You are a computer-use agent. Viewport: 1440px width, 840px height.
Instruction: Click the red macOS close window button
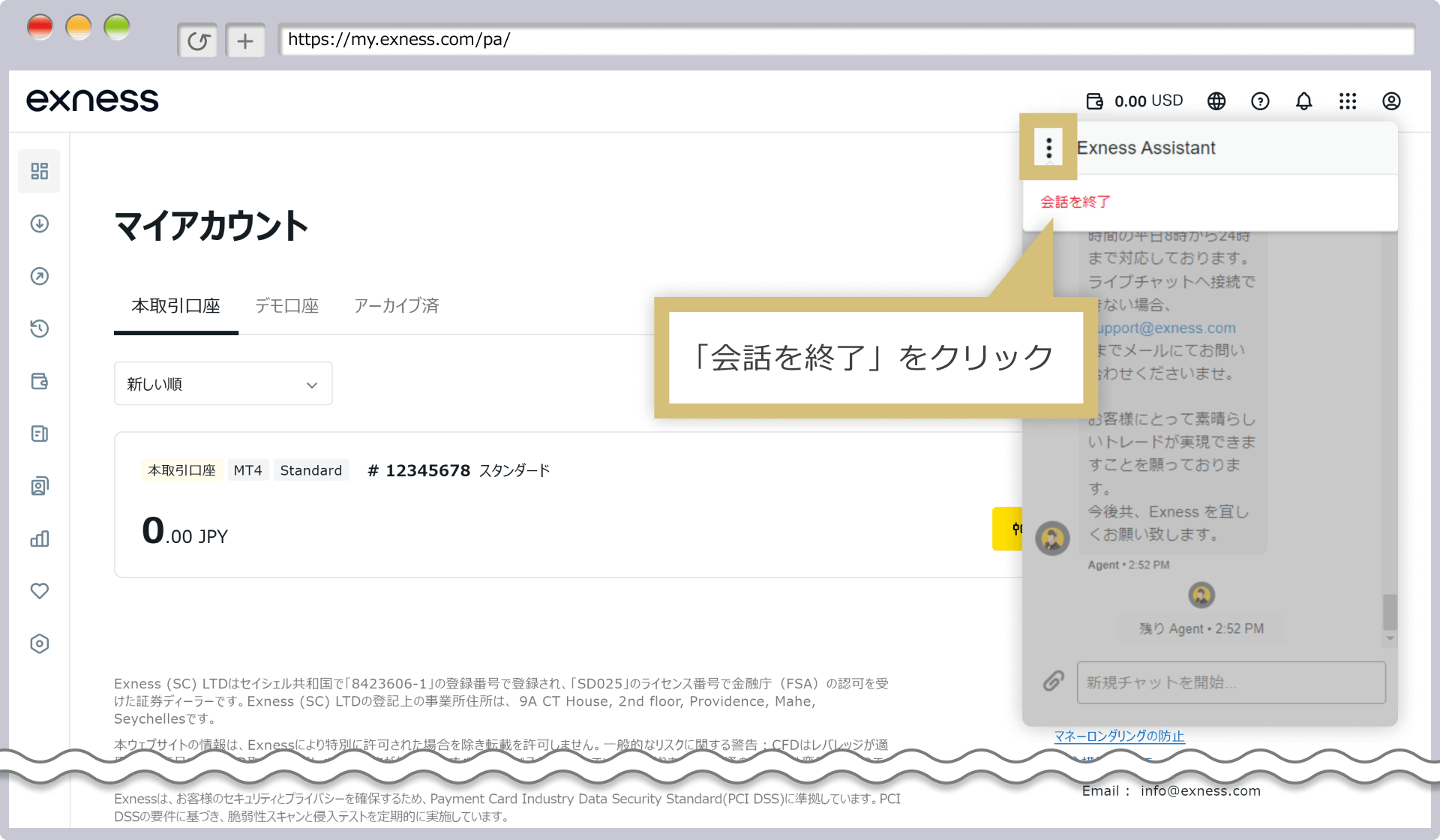tap(40, 28)
